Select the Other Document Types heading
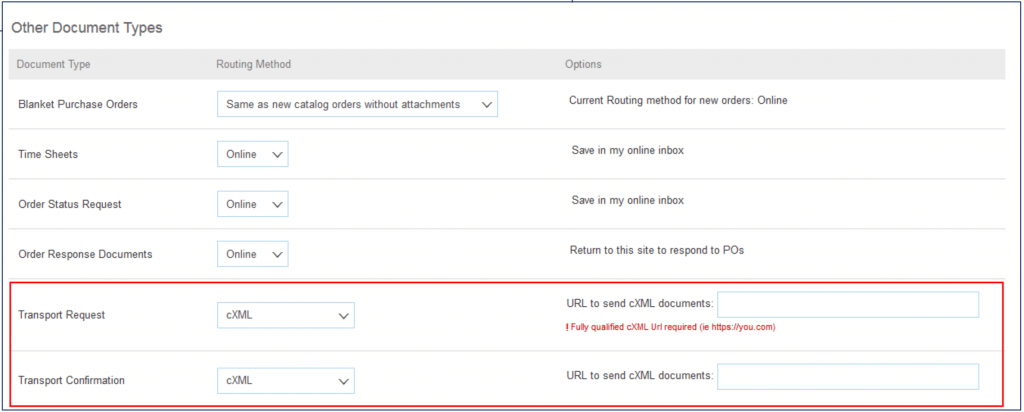Screen dimensions: 1024x412 (87, 28)
